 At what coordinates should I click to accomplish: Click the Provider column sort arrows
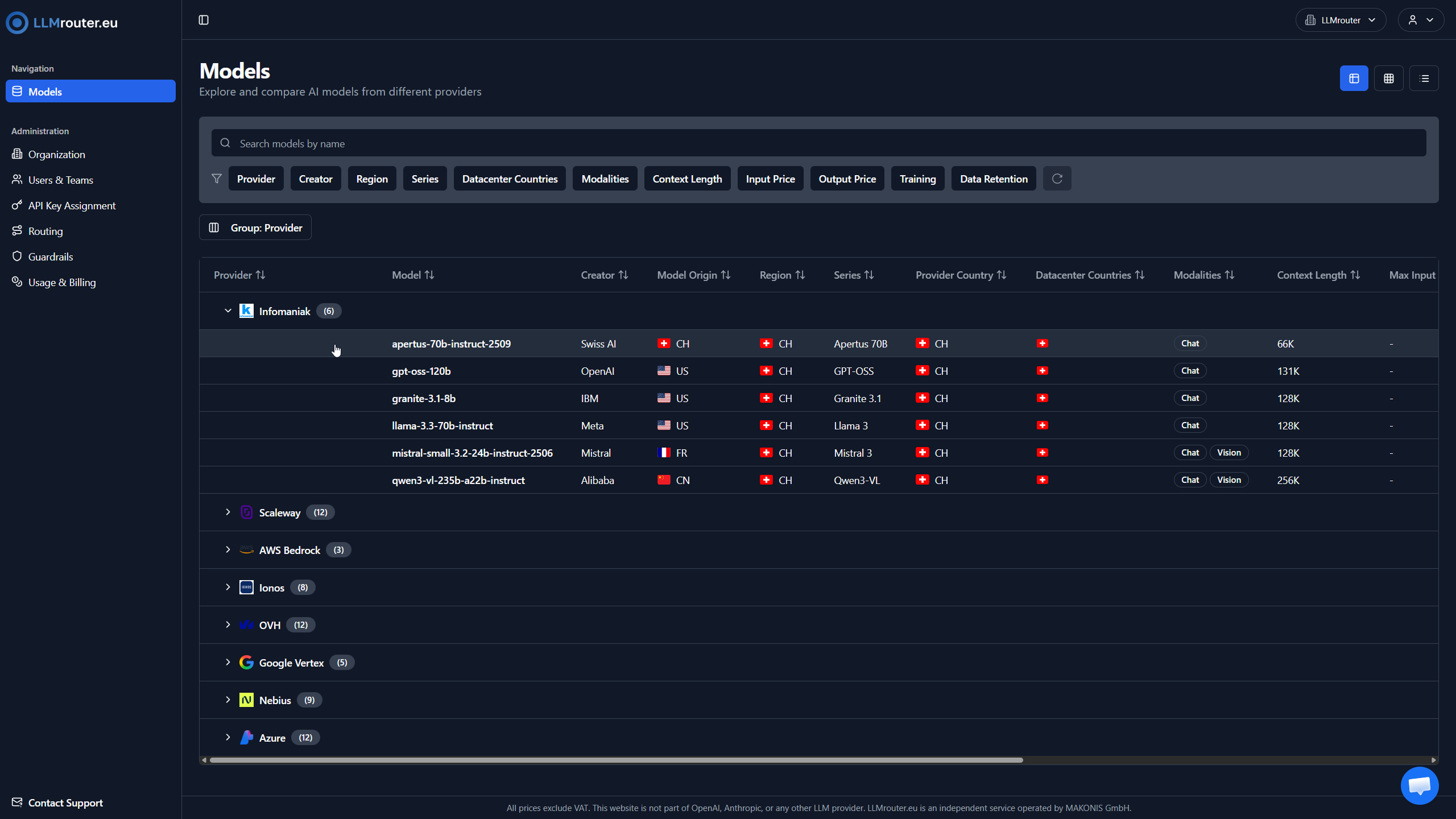click(260, 275)
